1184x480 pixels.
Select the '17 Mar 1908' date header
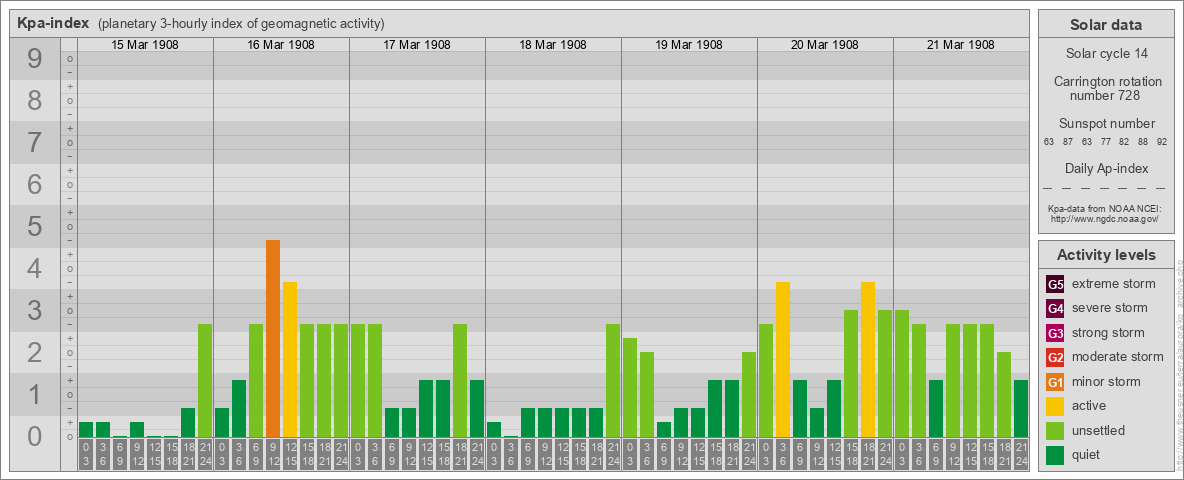coord(417,45)
